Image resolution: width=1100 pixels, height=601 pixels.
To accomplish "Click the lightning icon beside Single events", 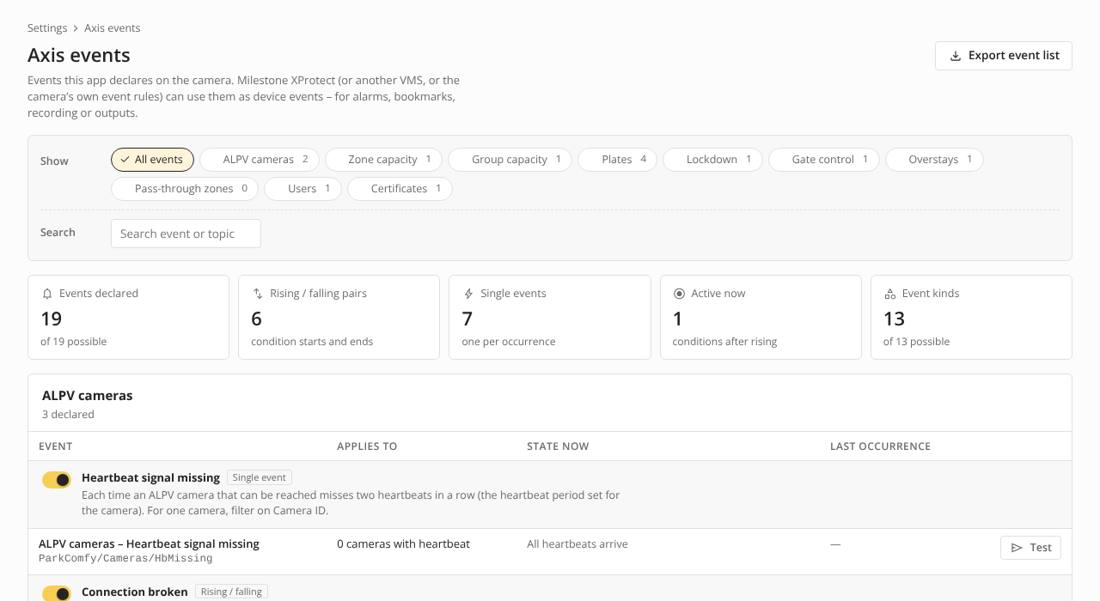I will pos(469,294).
